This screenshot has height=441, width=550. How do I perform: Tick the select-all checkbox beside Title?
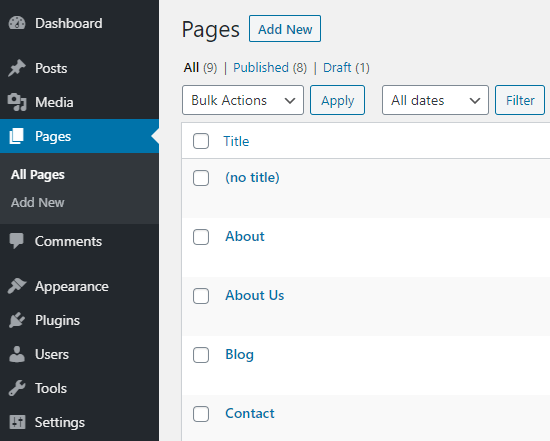click(201, 141)
